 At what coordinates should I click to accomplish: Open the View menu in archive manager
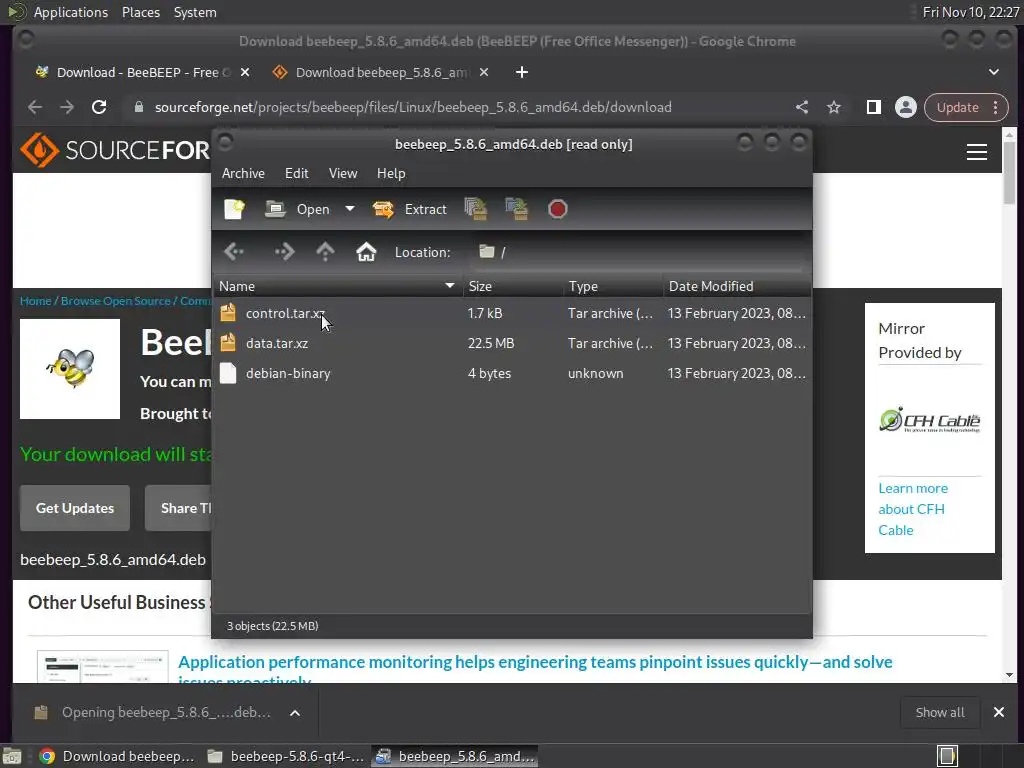tap(343, 173)
